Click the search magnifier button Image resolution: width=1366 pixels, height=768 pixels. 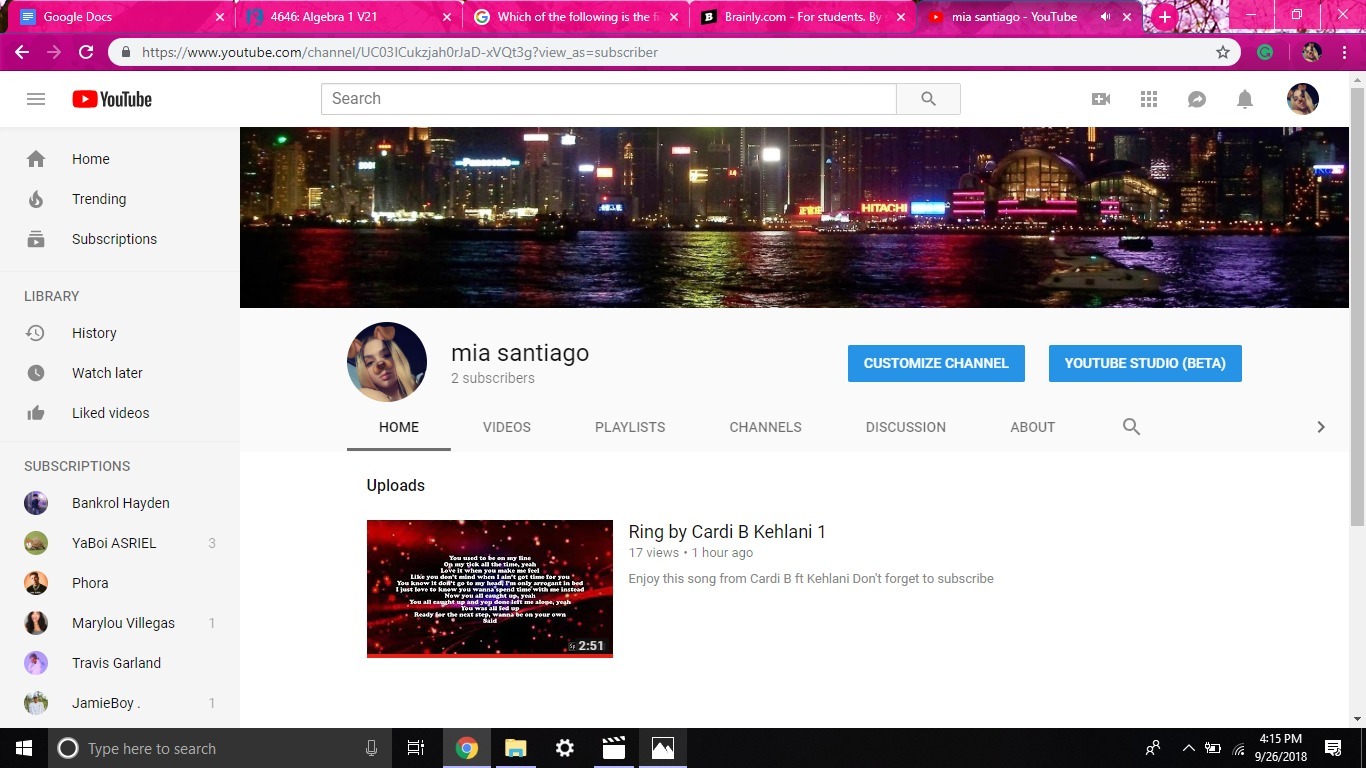tap(928, 99)
